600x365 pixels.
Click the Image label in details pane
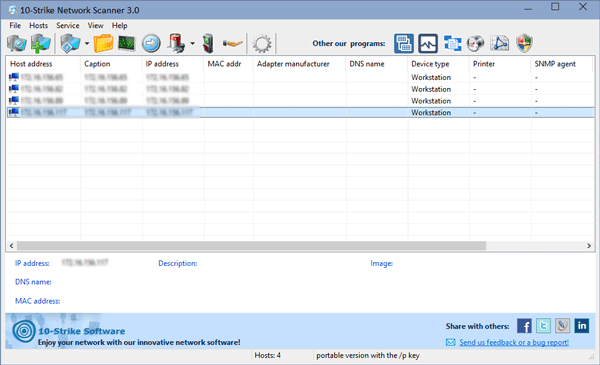[382, 263]
